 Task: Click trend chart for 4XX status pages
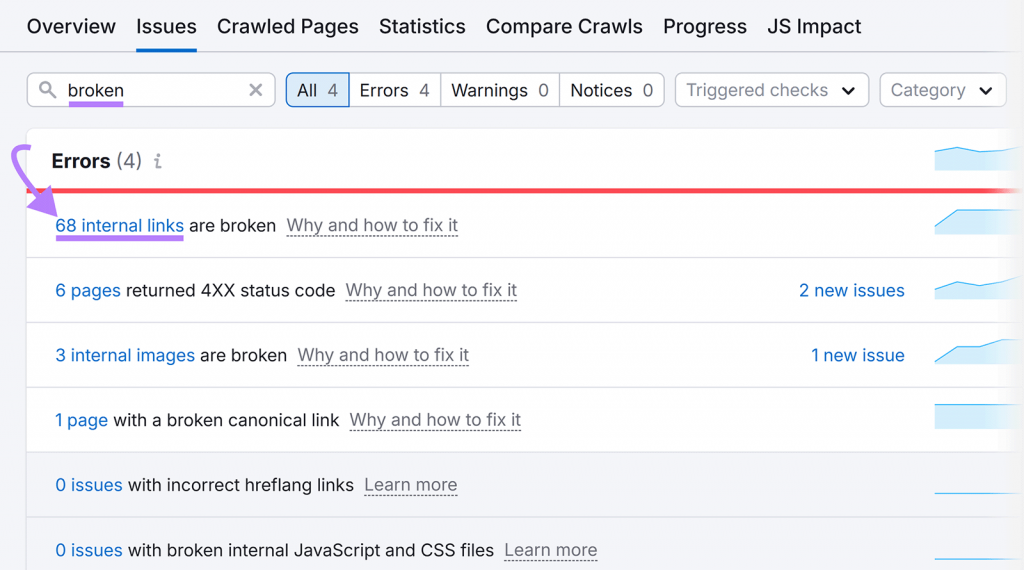[x=978, y=287]
